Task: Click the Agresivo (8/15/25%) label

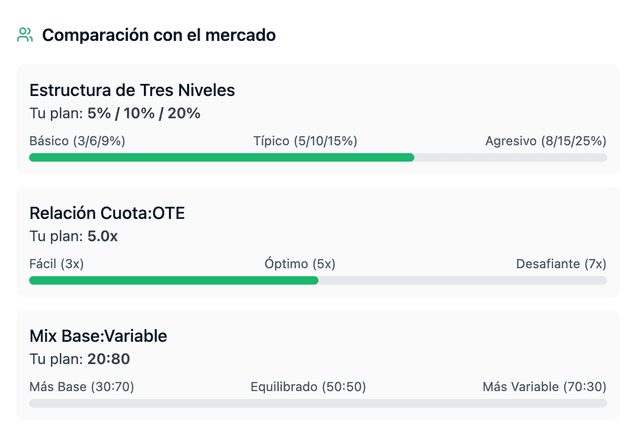Action: (545, 140)
